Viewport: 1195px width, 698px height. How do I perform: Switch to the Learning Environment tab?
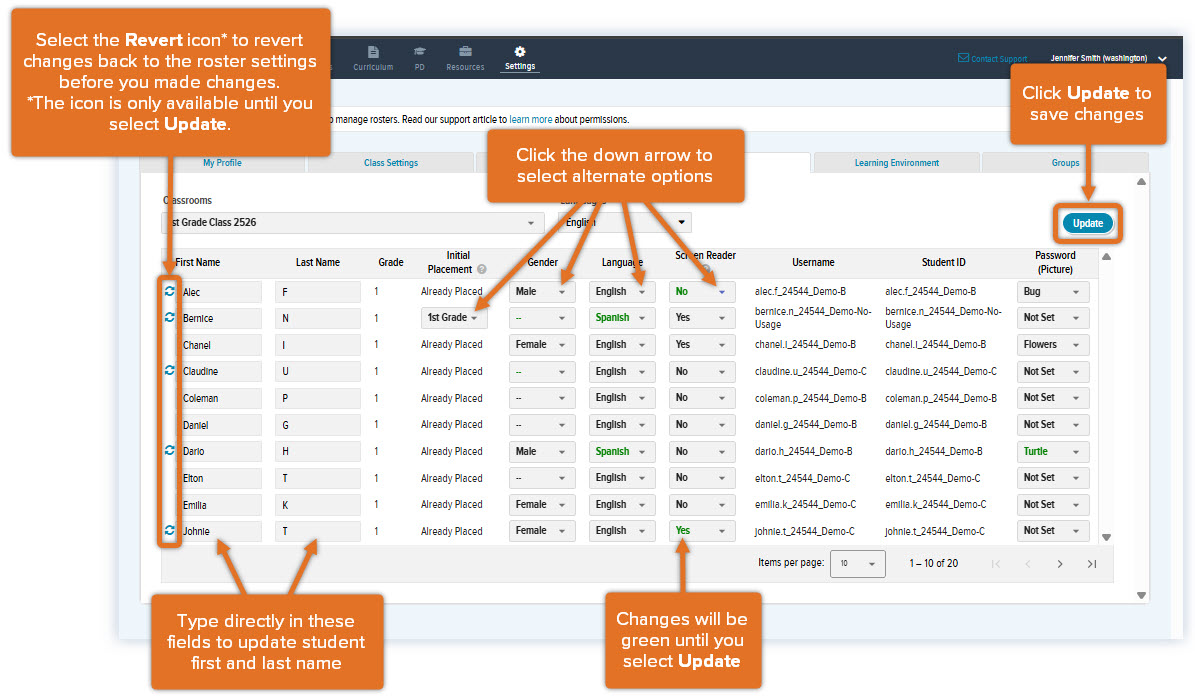point(896,162)
